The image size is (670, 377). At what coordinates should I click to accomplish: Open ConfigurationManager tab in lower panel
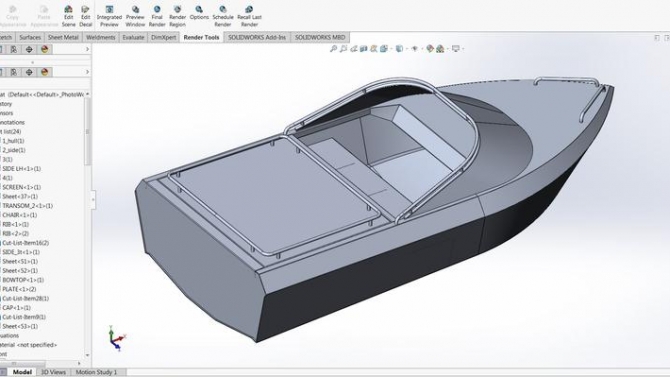click(14, 72)
